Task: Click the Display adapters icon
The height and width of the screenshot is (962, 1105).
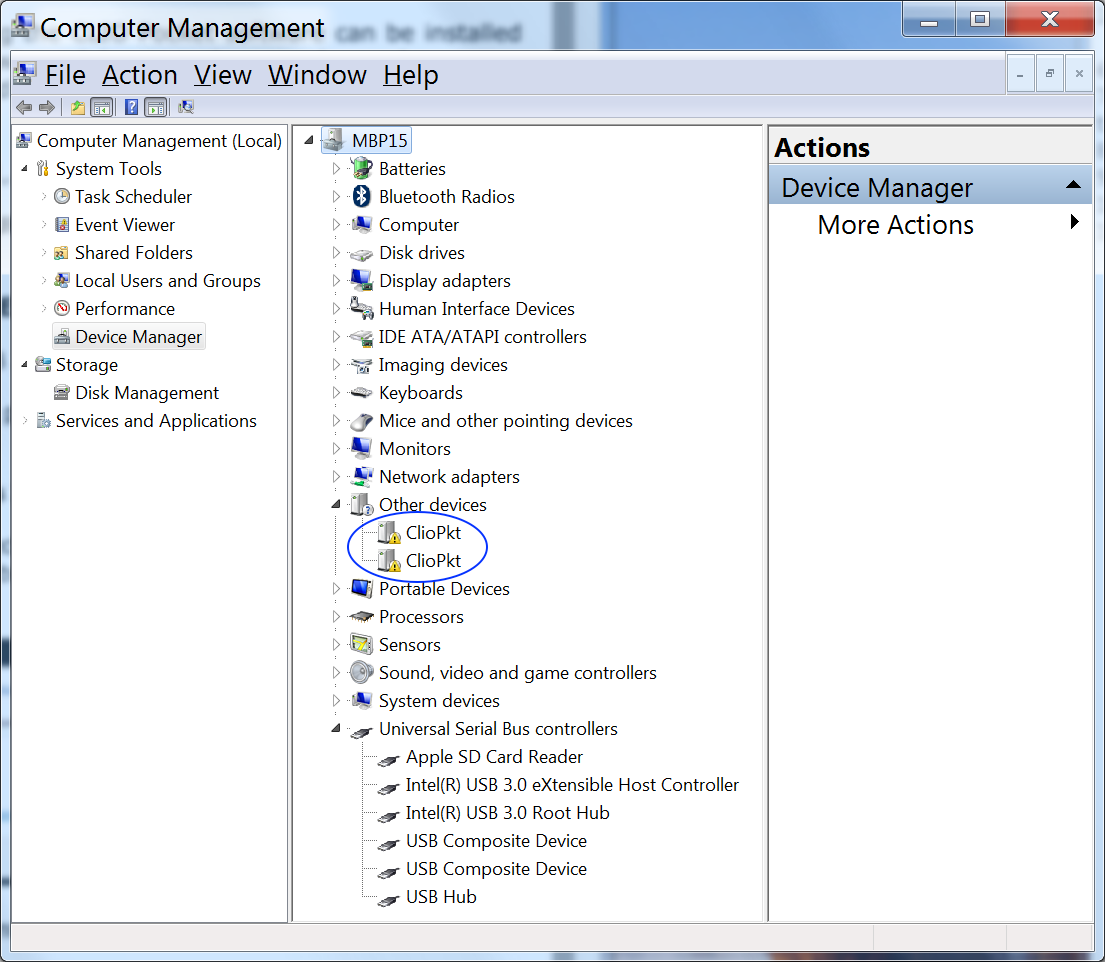Action: (362, 280)
